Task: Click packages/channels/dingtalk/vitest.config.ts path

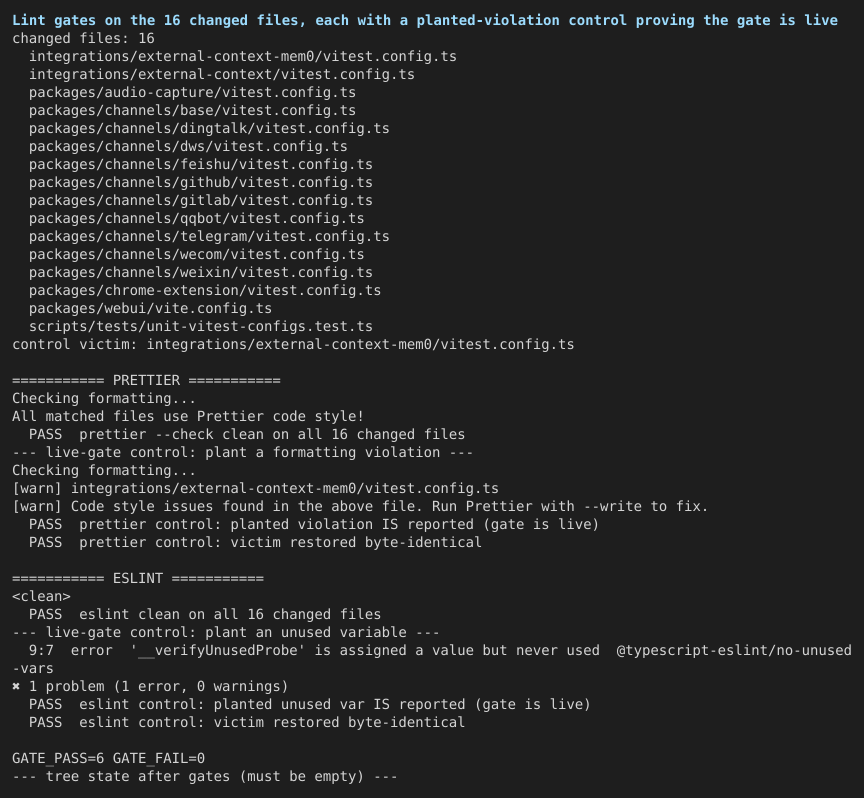Action: (209, 128)
